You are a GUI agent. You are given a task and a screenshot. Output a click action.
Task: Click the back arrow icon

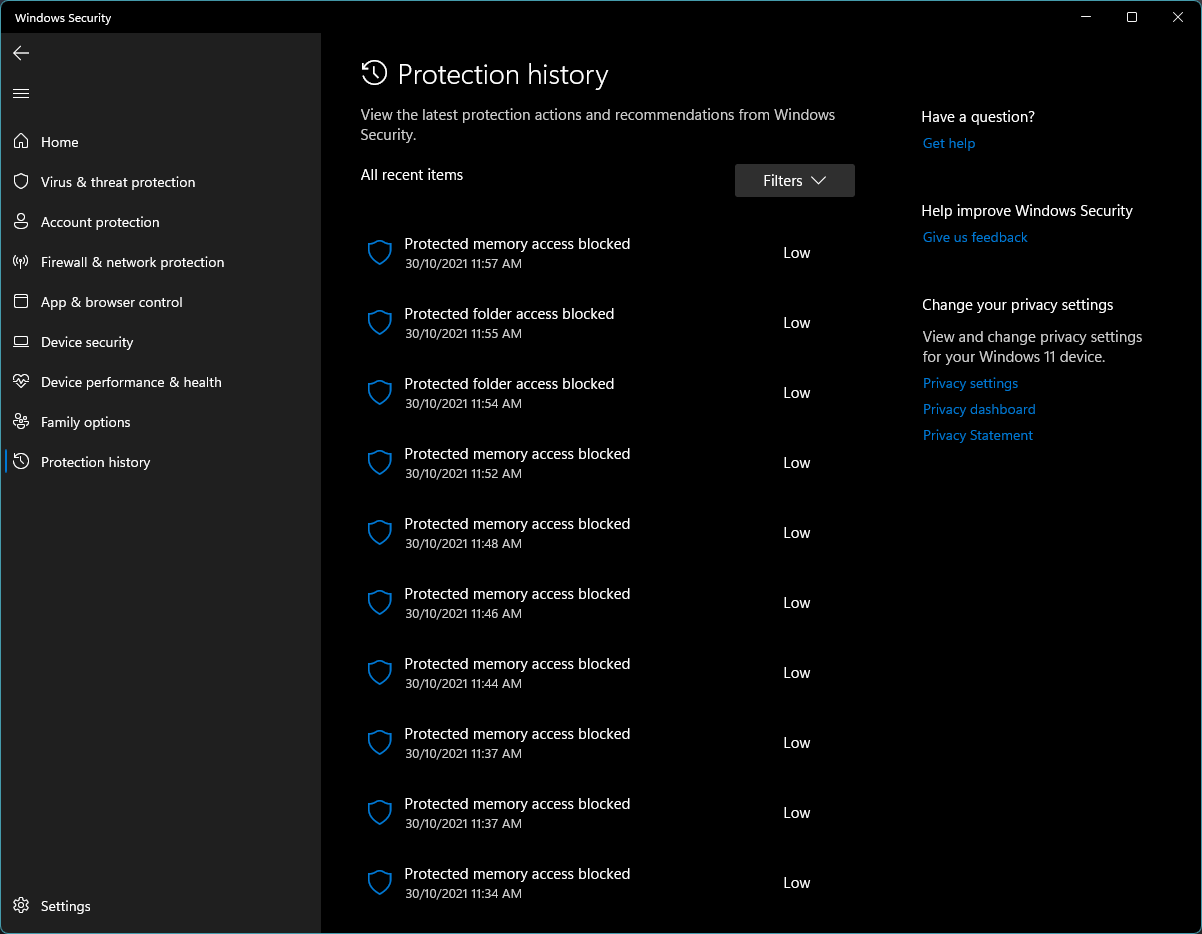click(x=21, y=53)
